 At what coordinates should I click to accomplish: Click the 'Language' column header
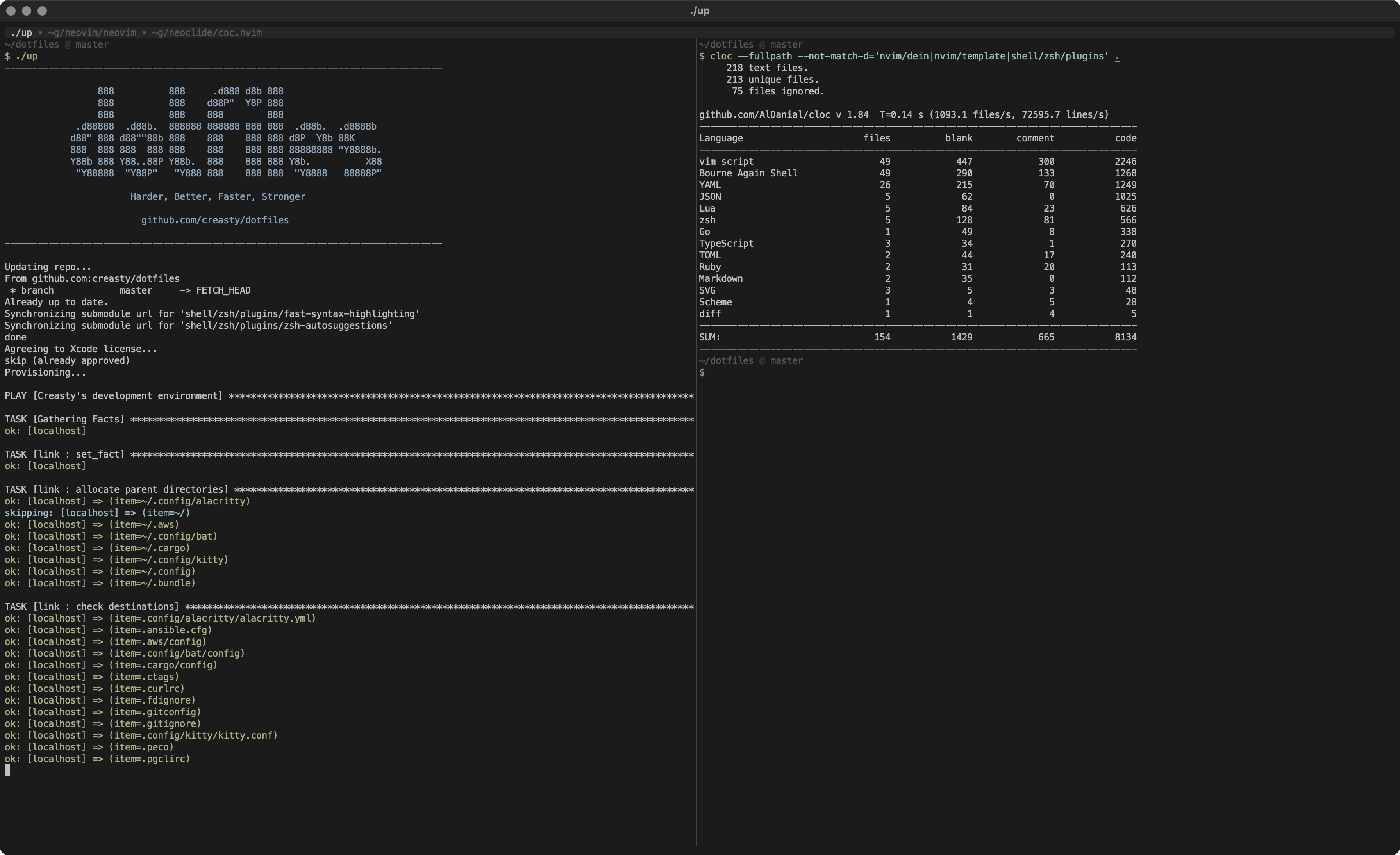coord(720,138)
